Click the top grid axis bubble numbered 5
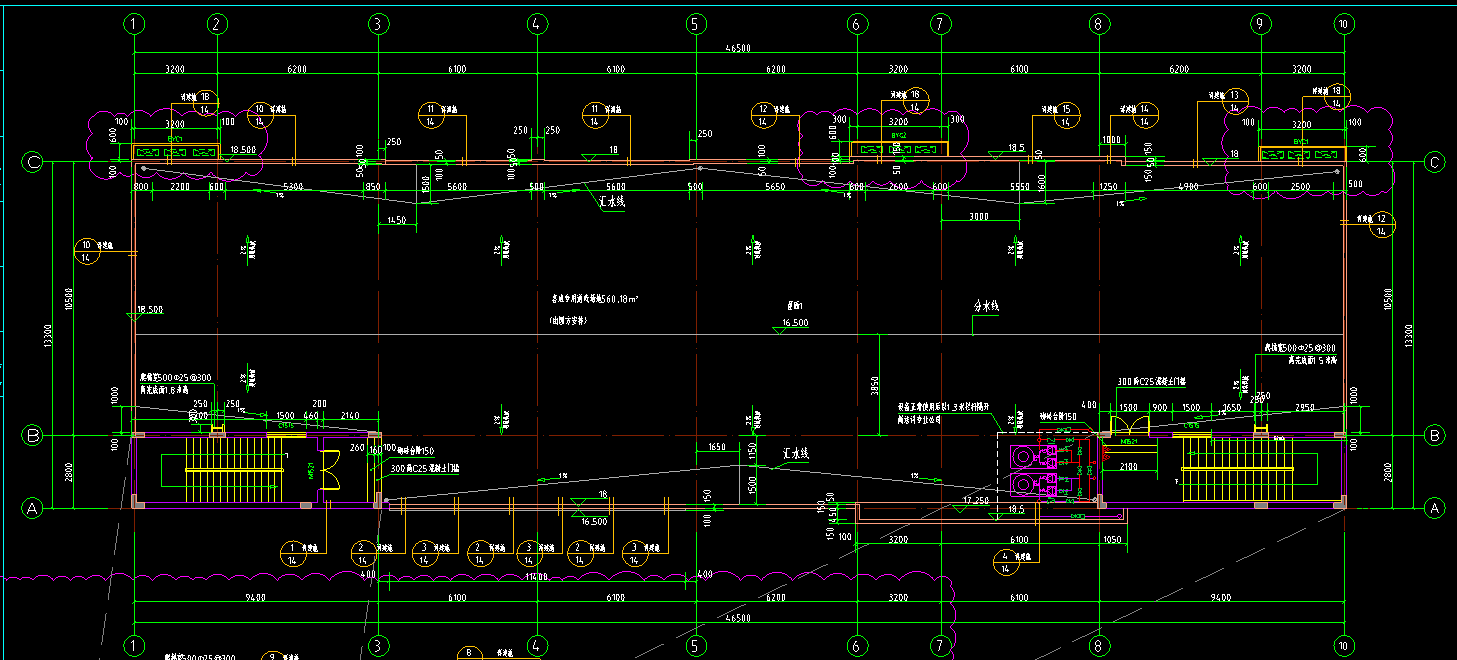The width and height of the screenshot is (1457, 660). (x=695, y=23)
